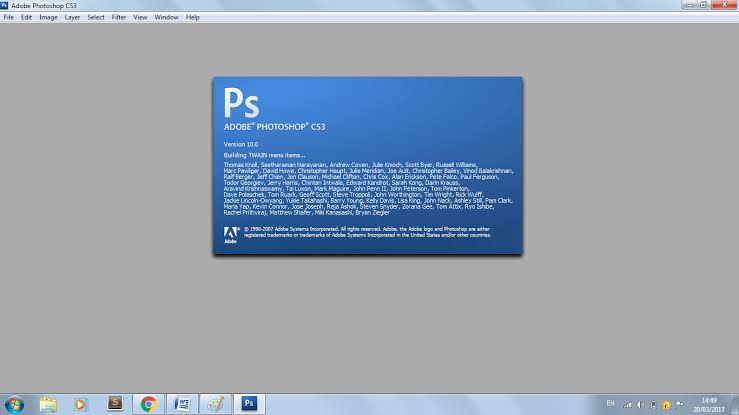739x415 pixels.
Task: Restore down the Photoshop window
Action: click(703, 5)
